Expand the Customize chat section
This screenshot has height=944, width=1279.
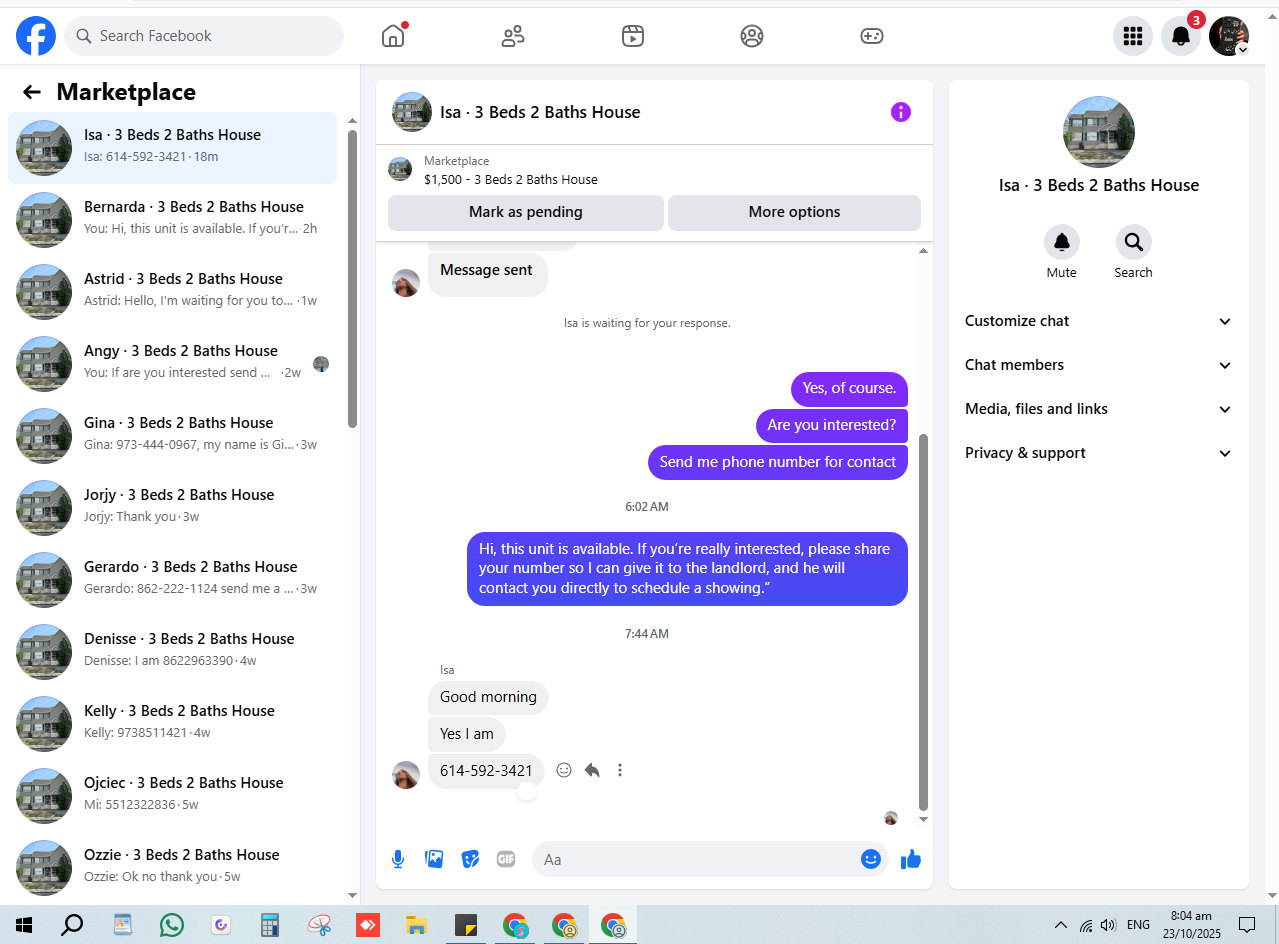point(1099,321)
